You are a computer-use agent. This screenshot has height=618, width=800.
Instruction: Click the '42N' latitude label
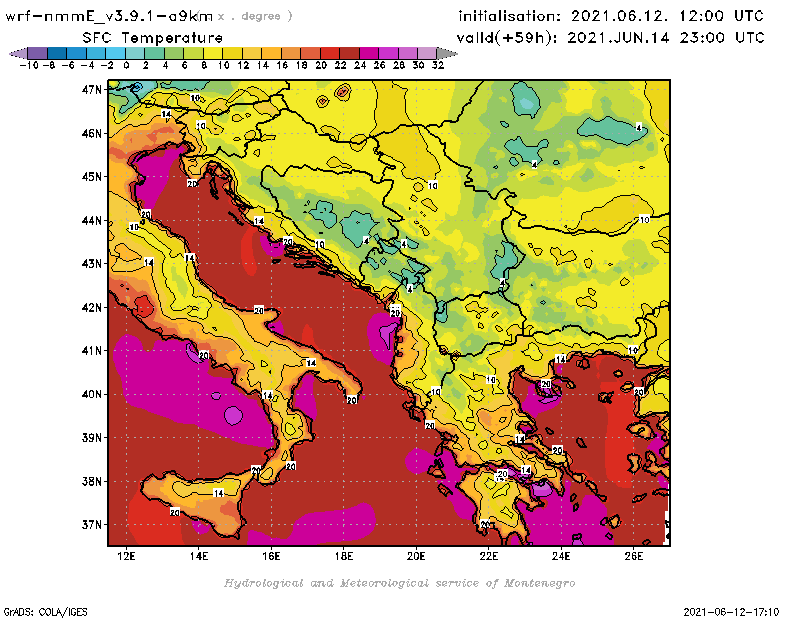pos(92,308)
